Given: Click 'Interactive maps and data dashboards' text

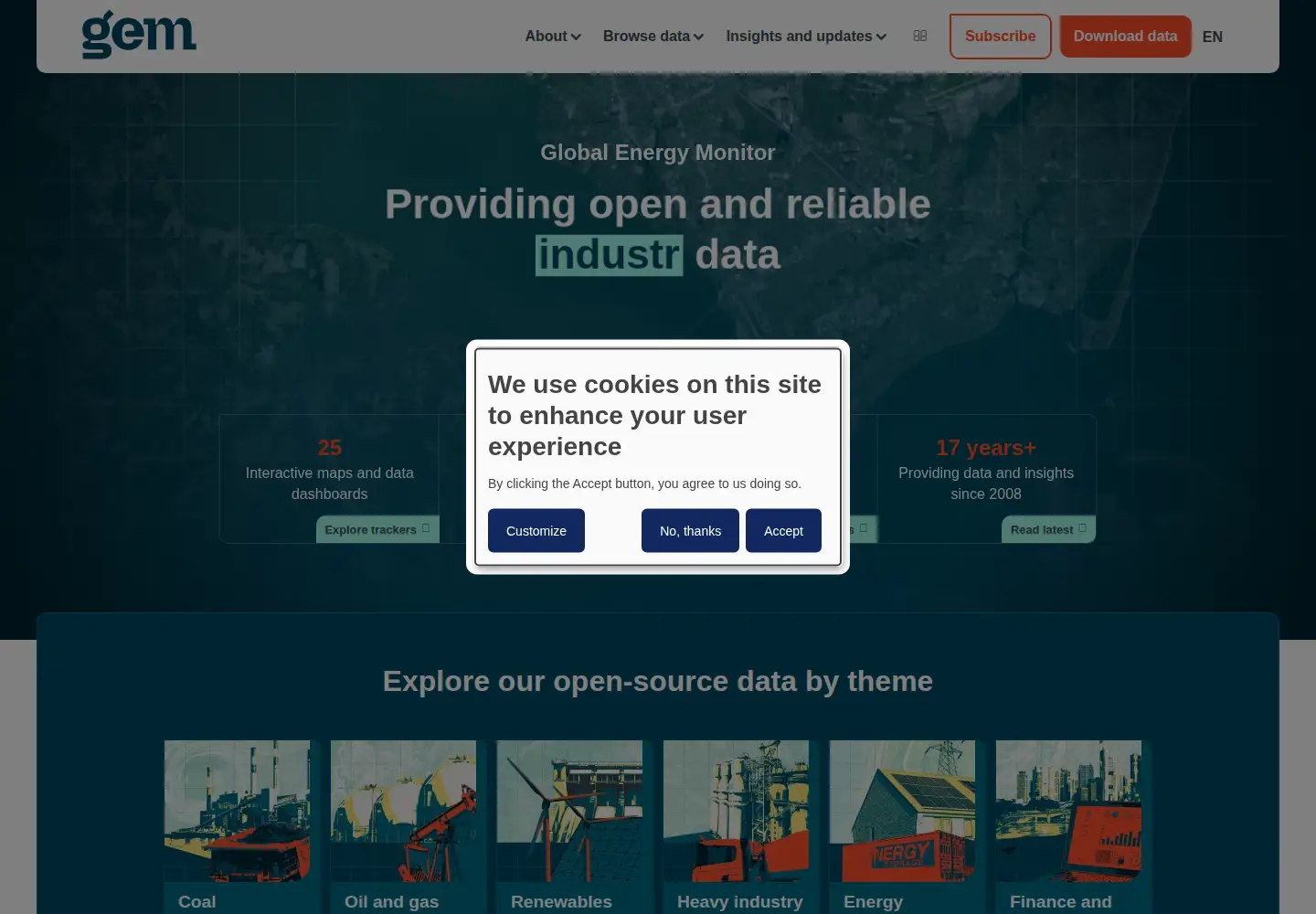Looking at the screenshot, I should 330,484.
